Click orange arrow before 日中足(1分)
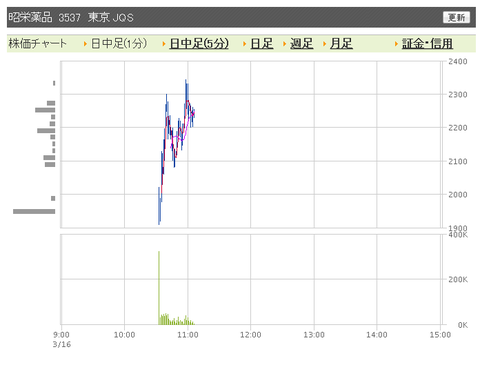 tap(85, 44)
